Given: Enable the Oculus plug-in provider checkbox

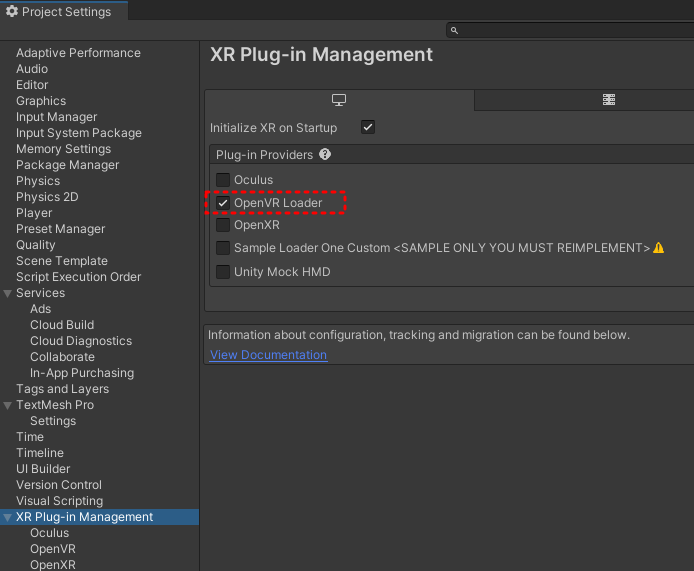Looking at the screenshot, I should coord(223,180).
